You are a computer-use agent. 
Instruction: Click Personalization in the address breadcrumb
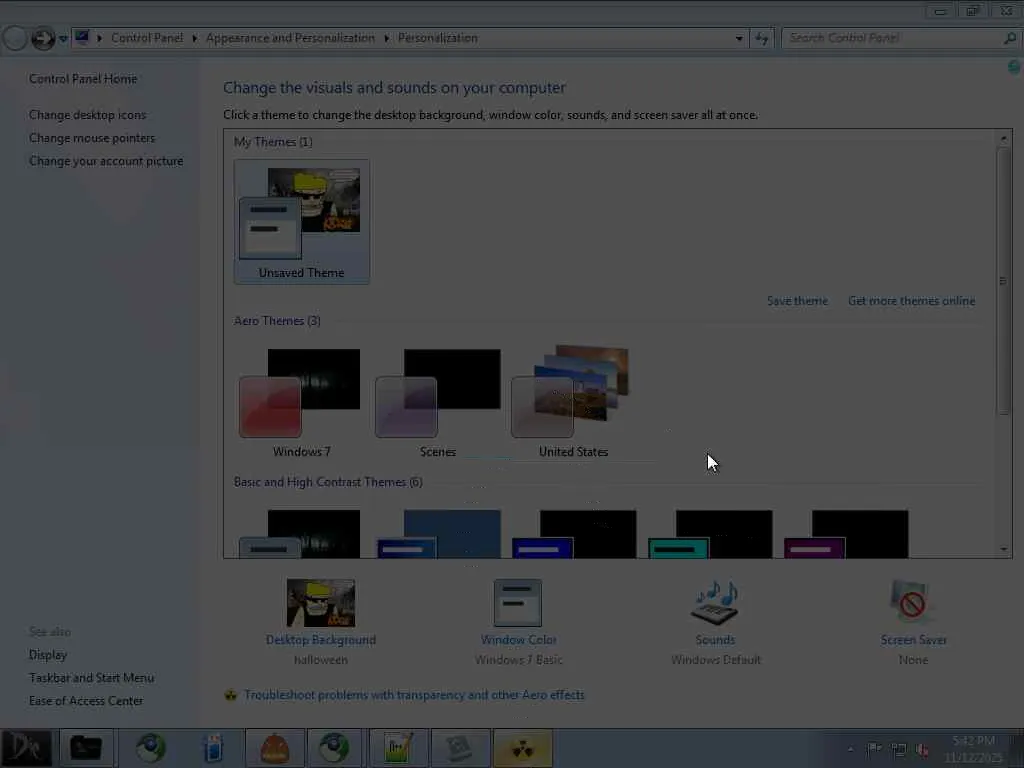[x=438, y=38]
